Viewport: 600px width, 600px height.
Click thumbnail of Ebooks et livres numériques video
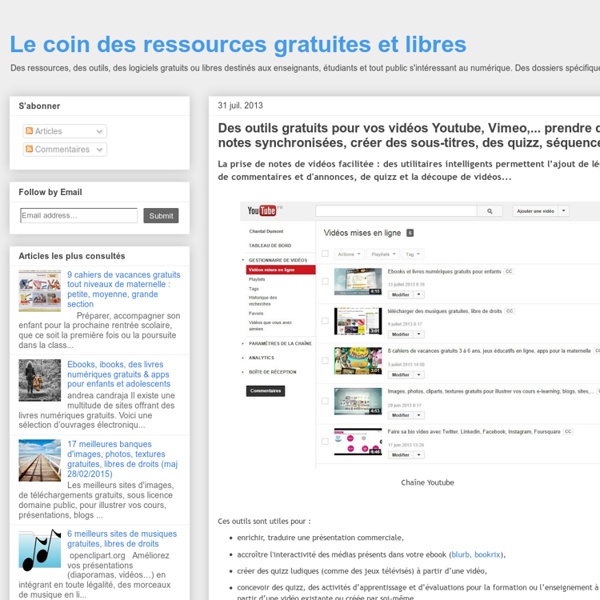(358, 281)
